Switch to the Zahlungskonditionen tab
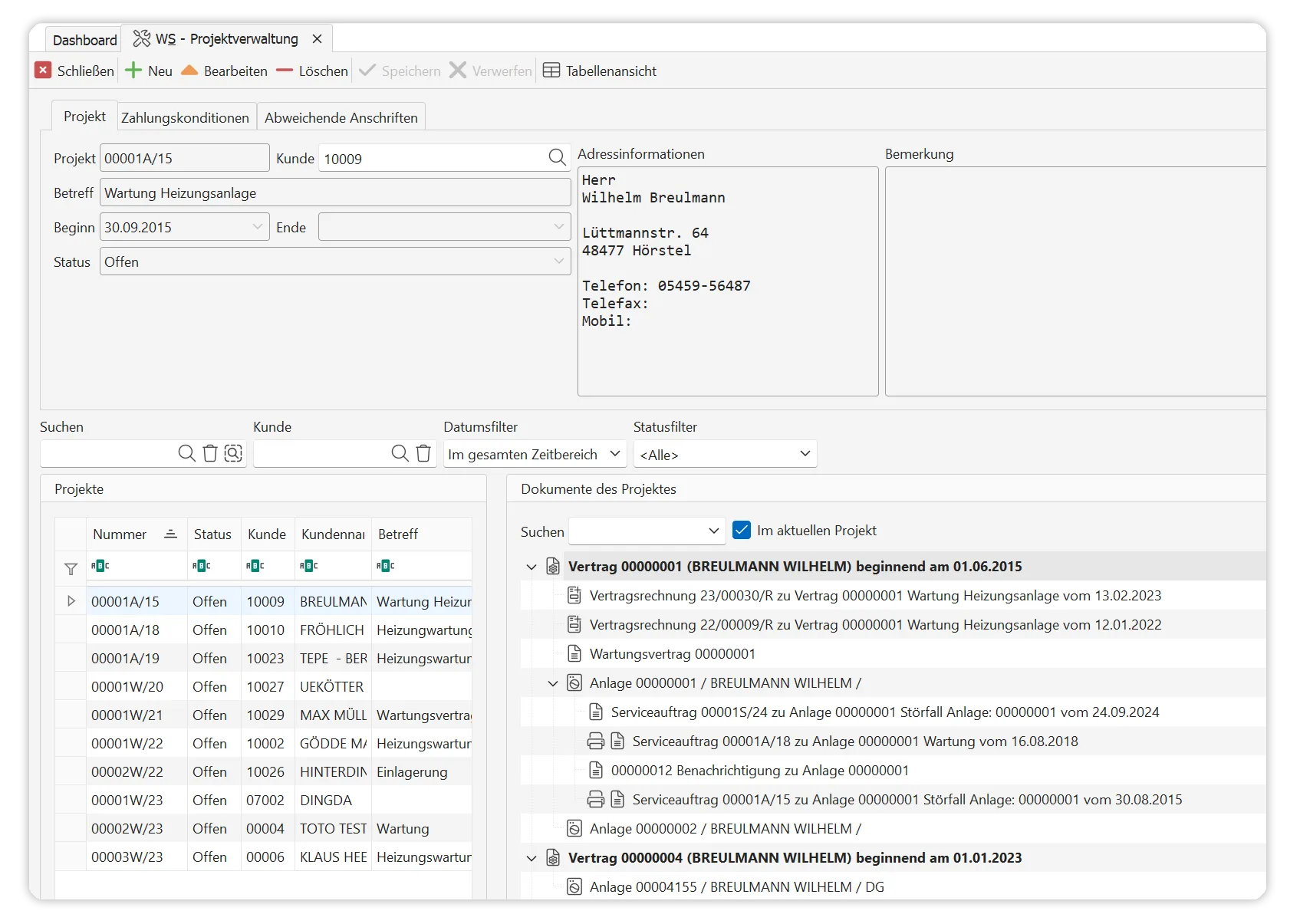The image size is (1300, 924). pyautogui.click(x=185, y=117)
